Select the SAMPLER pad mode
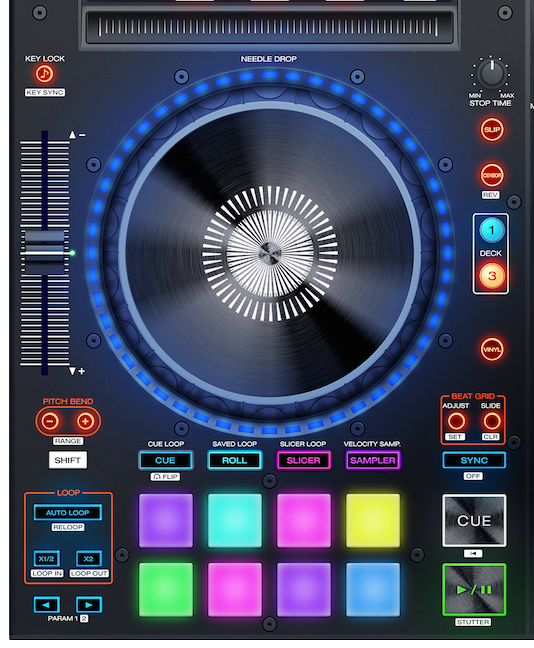534x648 pixels. coord(373,460)
